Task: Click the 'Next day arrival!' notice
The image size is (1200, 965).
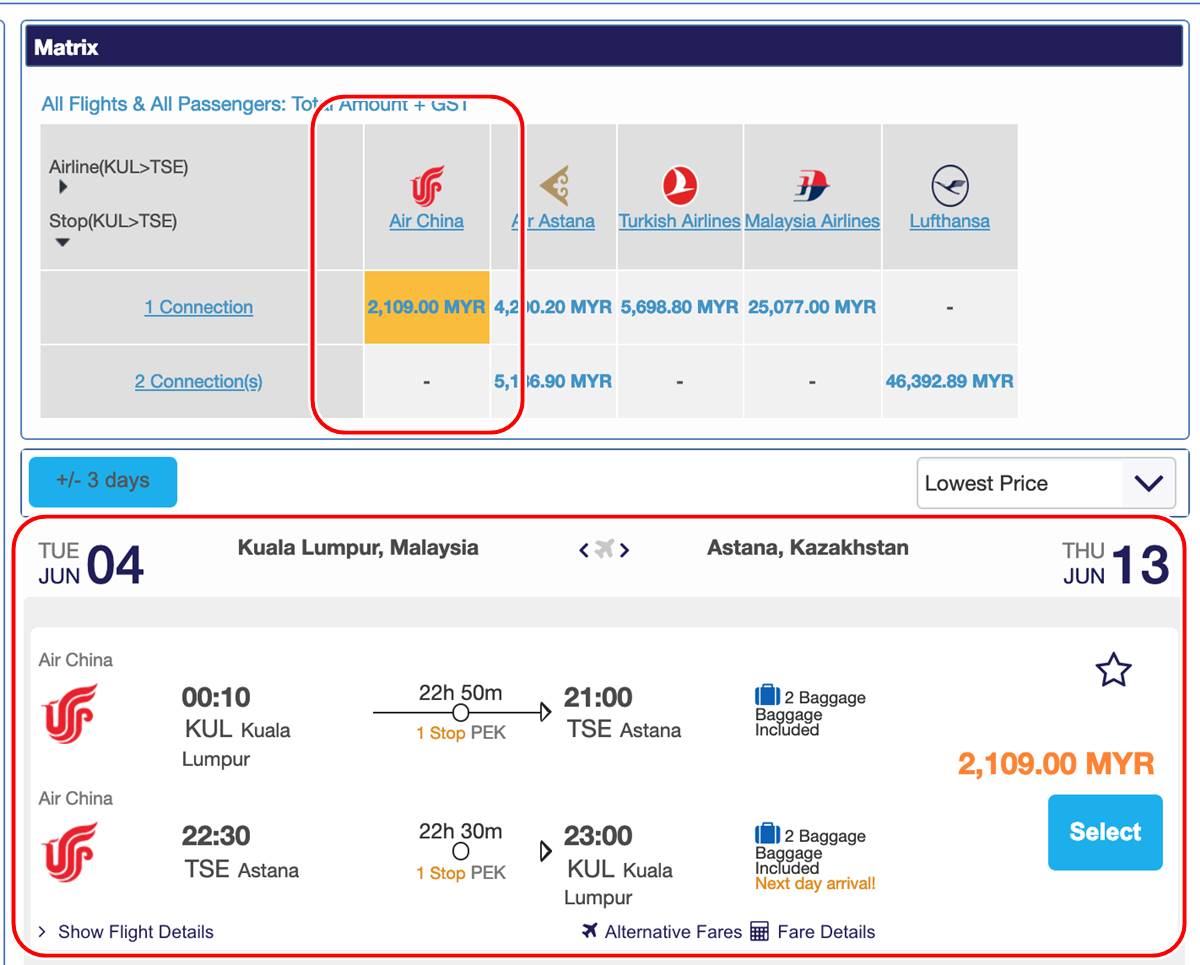Action: point(815,884)
